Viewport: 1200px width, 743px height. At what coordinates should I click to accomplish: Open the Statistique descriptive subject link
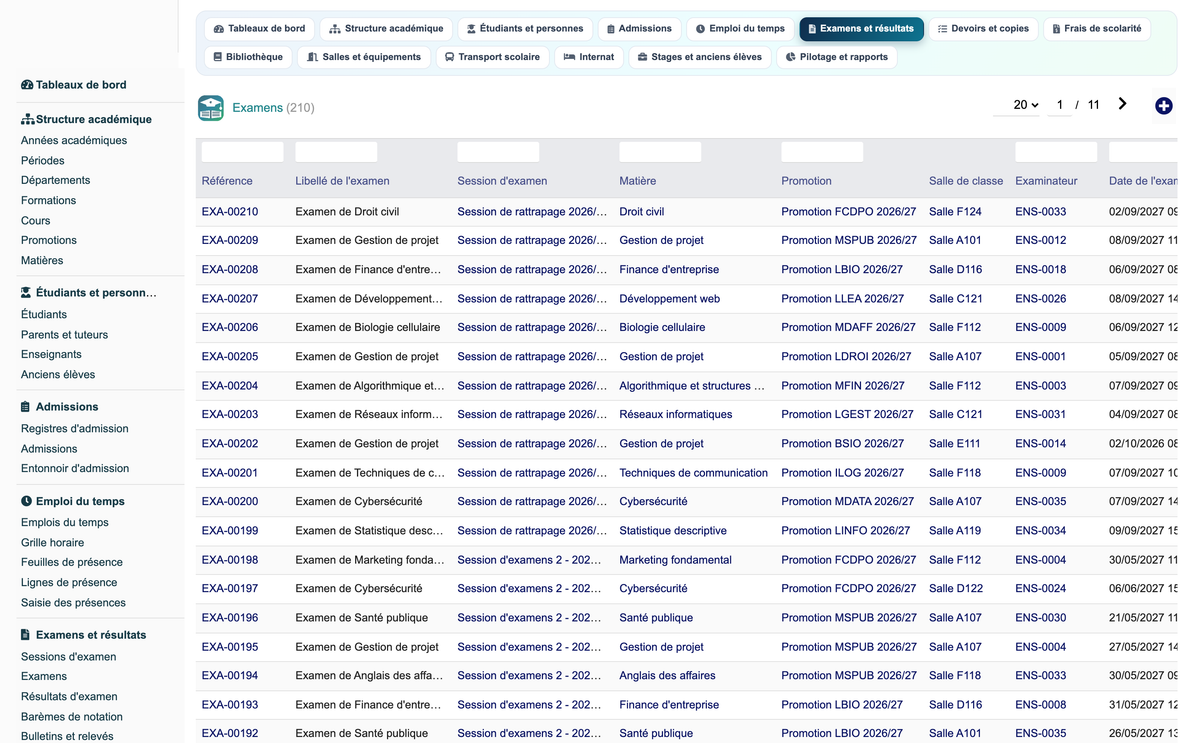673,531
